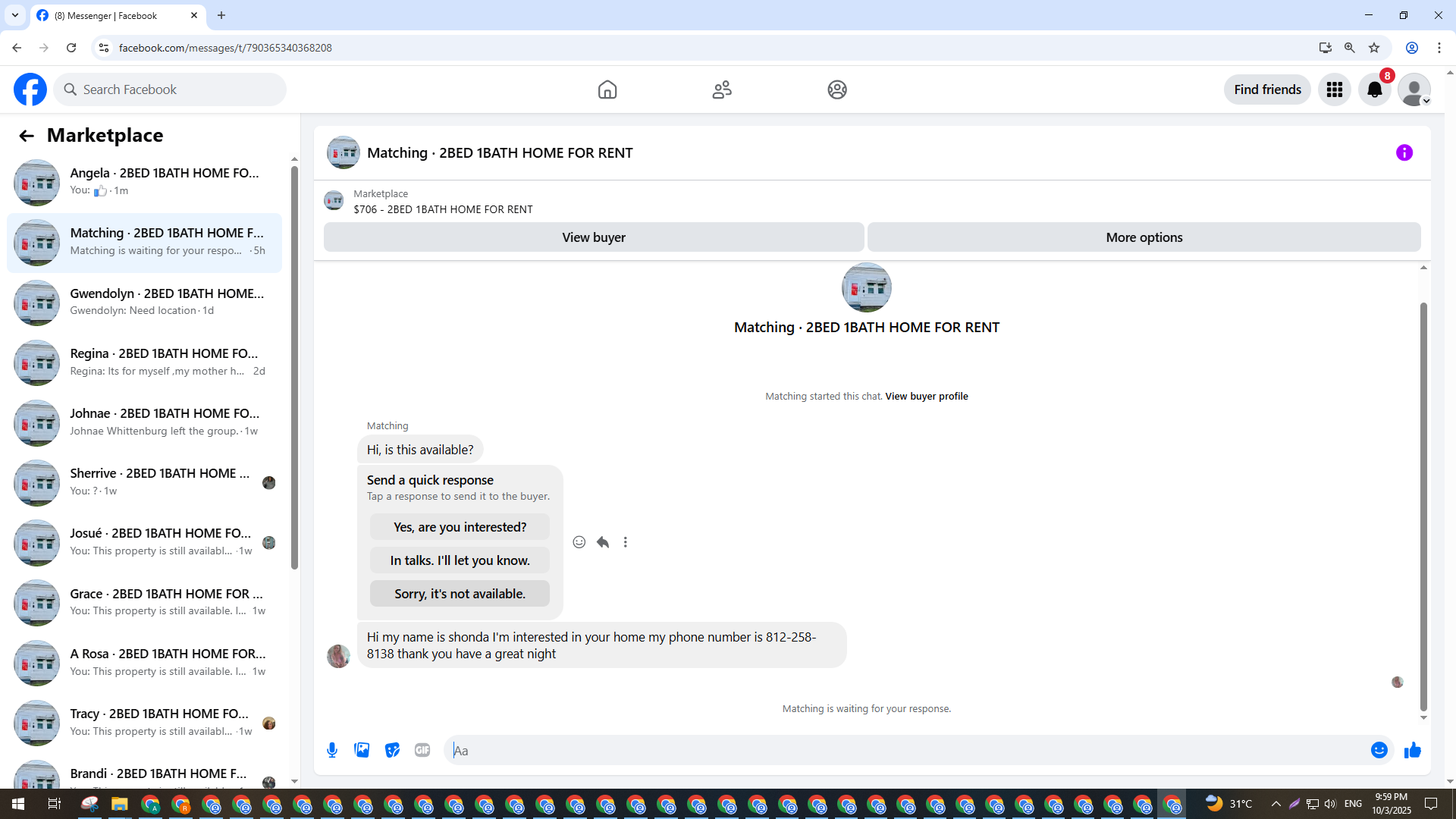The height and width of the screenshot is (819, 1456).
Task: Open a new browser tab
Action: coord(221,15)
